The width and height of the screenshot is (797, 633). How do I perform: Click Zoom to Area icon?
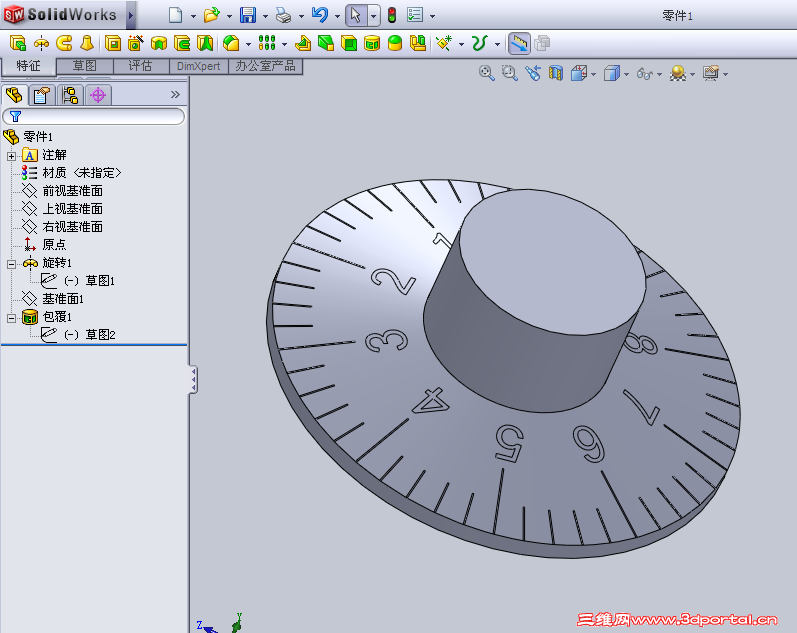[x=509, y=74]
